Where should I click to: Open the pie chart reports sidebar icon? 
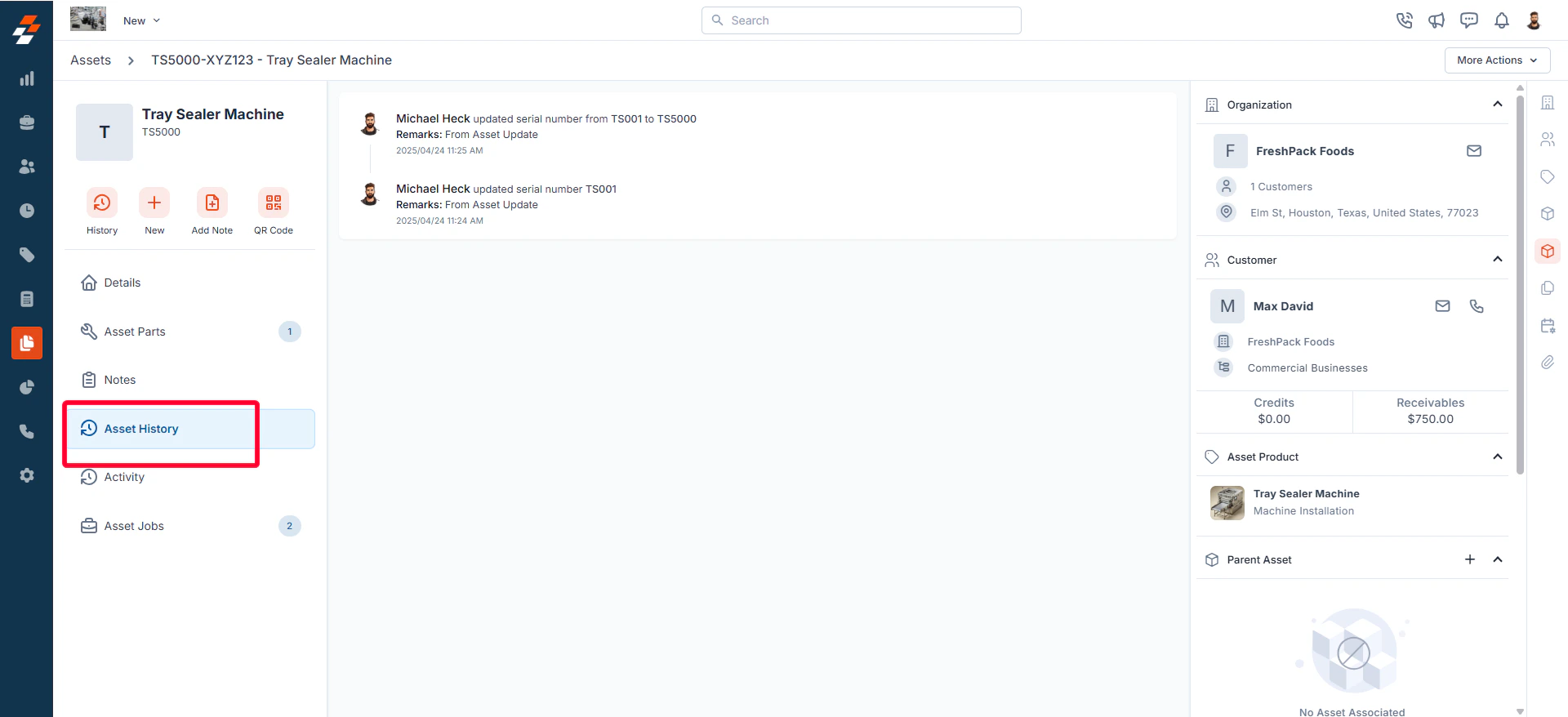pos(27,387)
